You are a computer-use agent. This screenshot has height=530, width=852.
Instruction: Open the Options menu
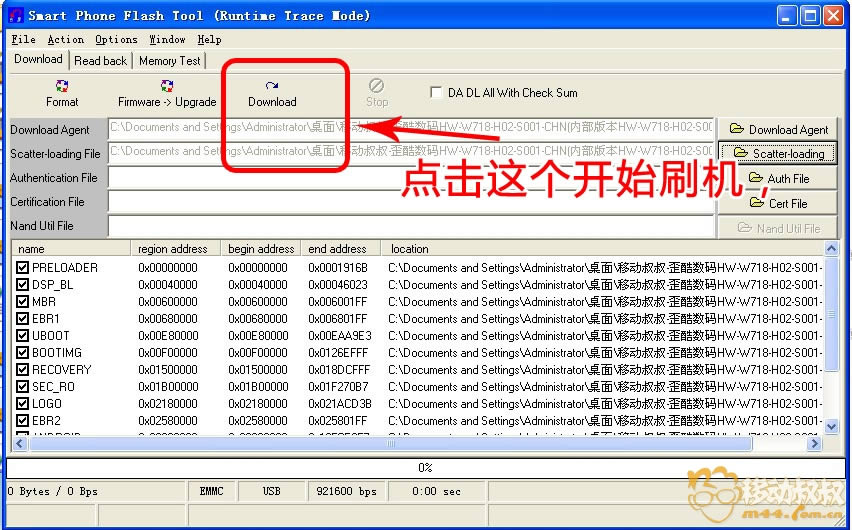click(116, 39)
